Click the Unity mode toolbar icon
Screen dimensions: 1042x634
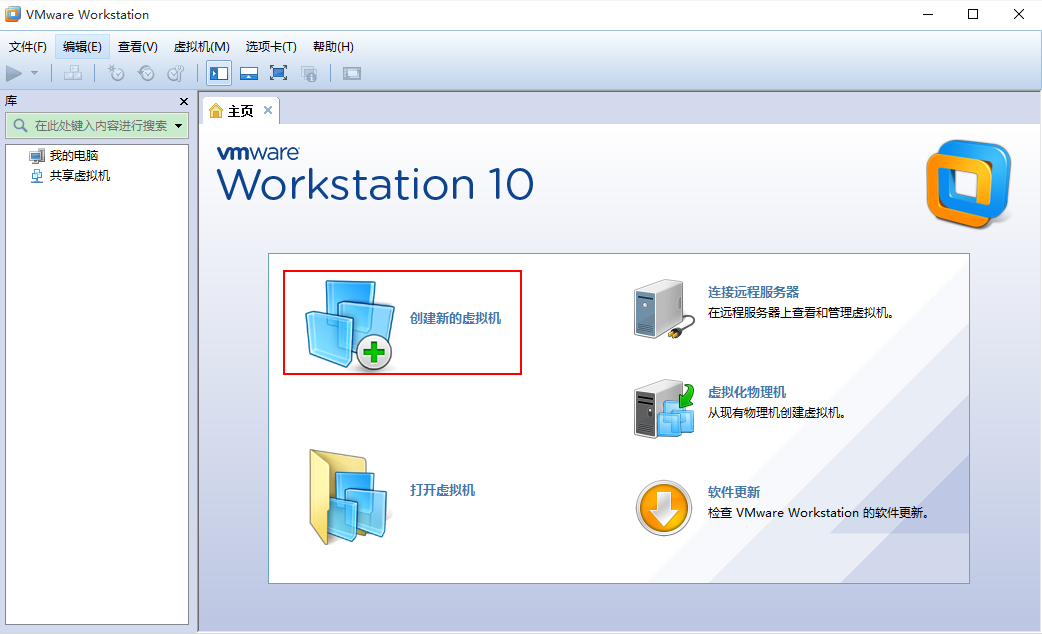pyautogui.click(x=309, y=73)
